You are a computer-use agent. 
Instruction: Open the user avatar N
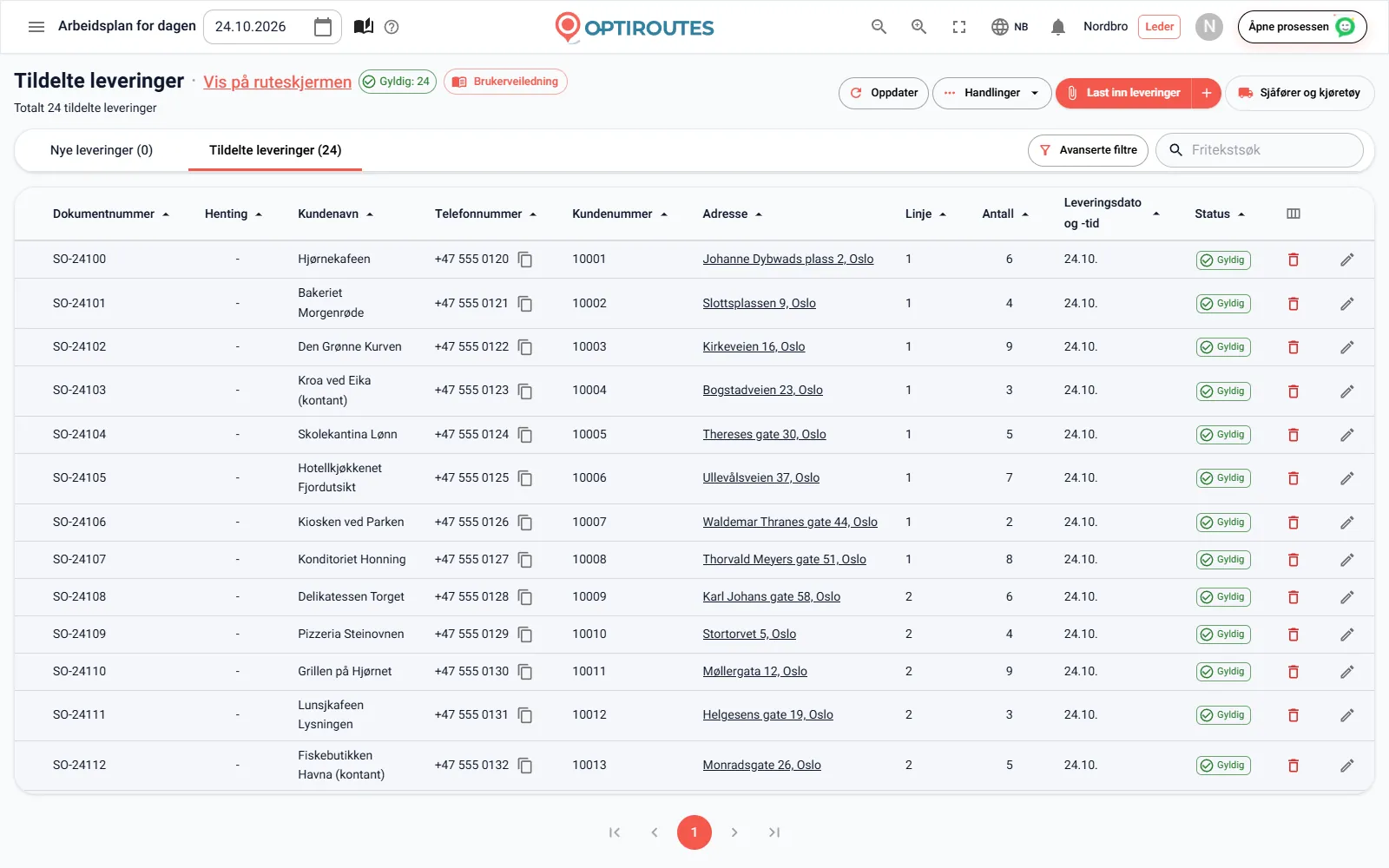coord(1209,27)
